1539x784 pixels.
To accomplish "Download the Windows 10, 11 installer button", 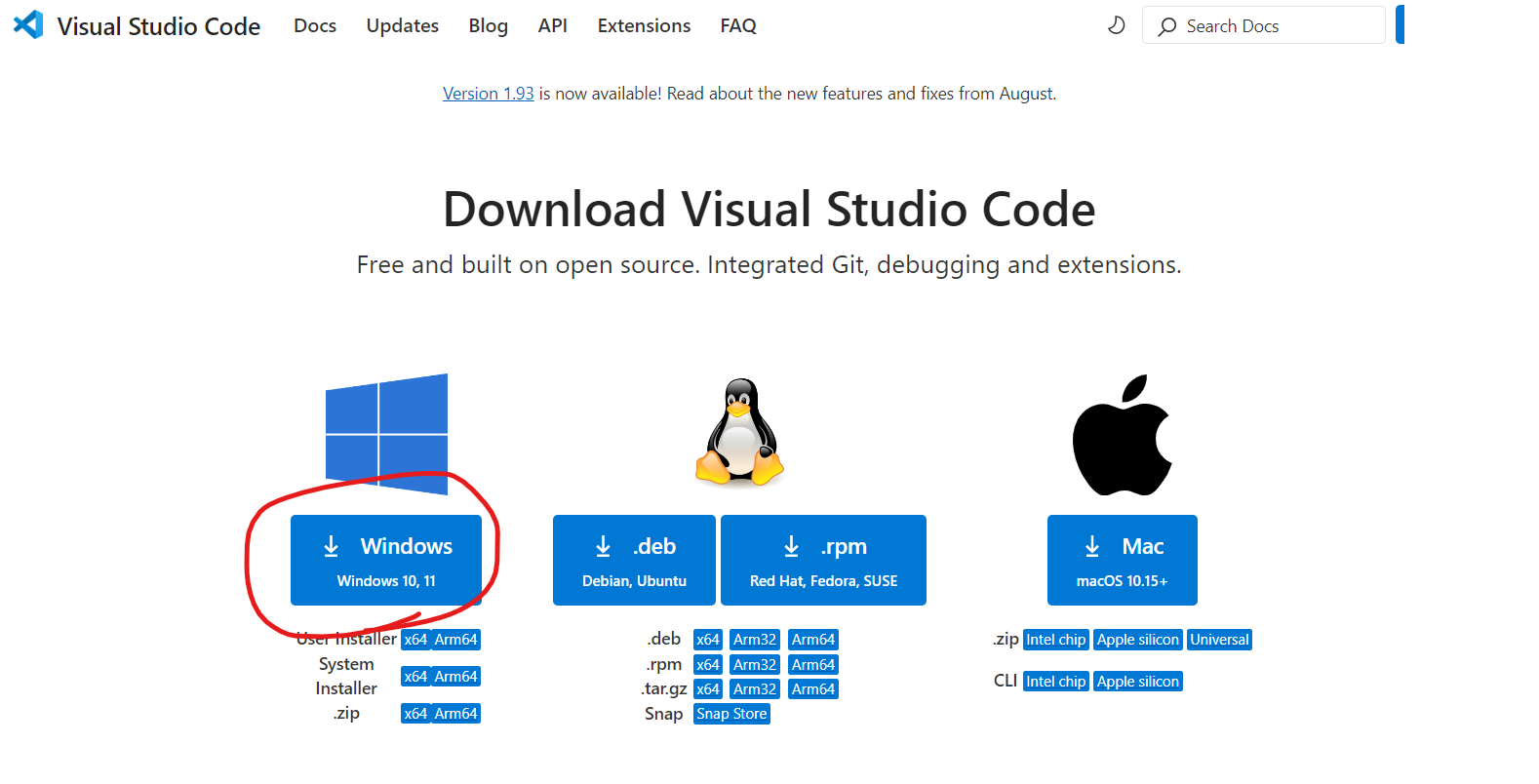I will pos(386,561).
